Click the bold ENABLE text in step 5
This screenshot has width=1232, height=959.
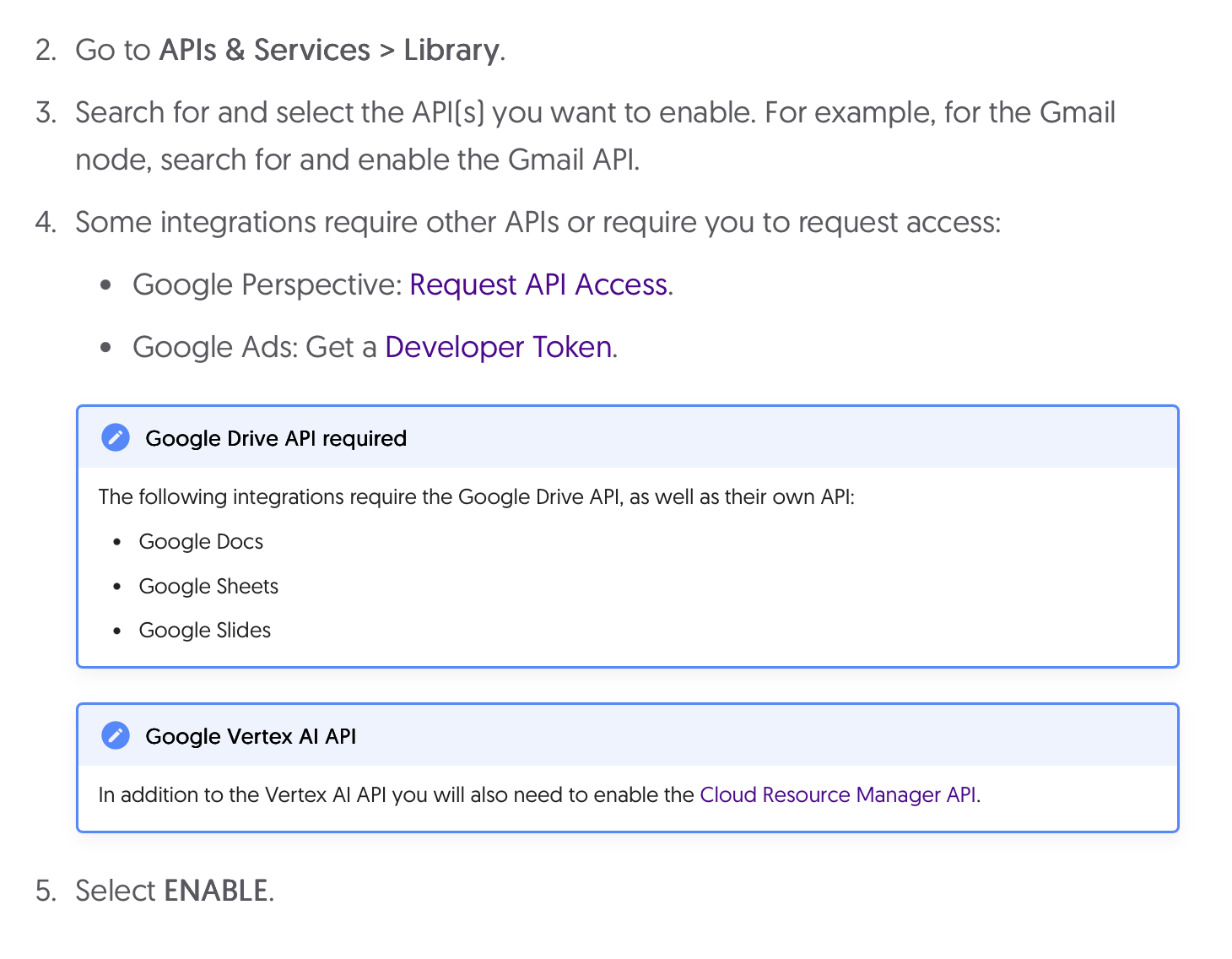(x=215, y=891)
